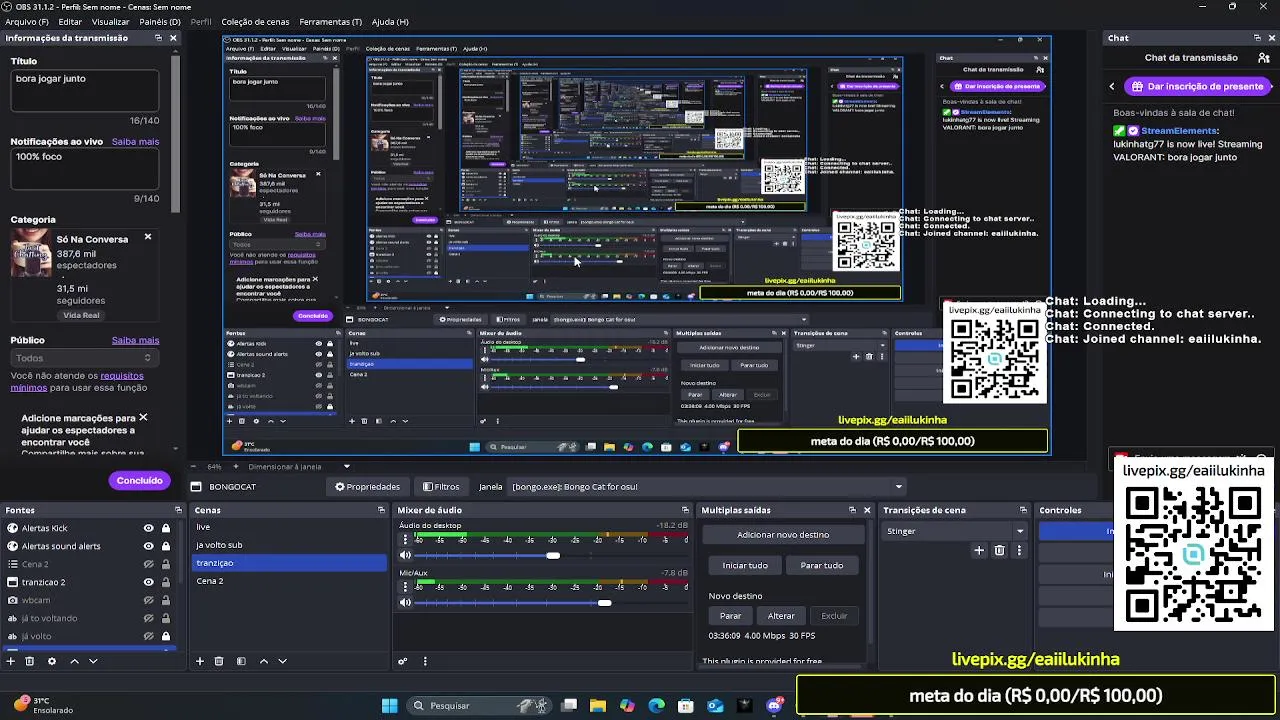Hide the tranzicao 2 source

148,582
